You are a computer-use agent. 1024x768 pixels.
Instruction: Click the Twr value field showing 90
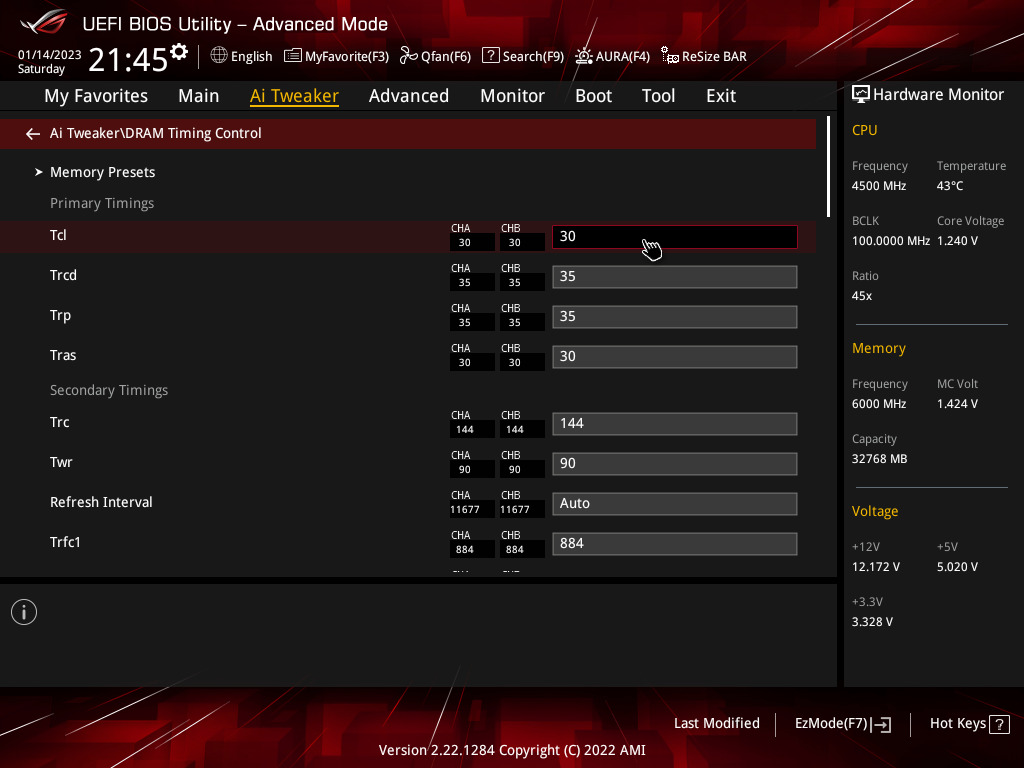675,464
